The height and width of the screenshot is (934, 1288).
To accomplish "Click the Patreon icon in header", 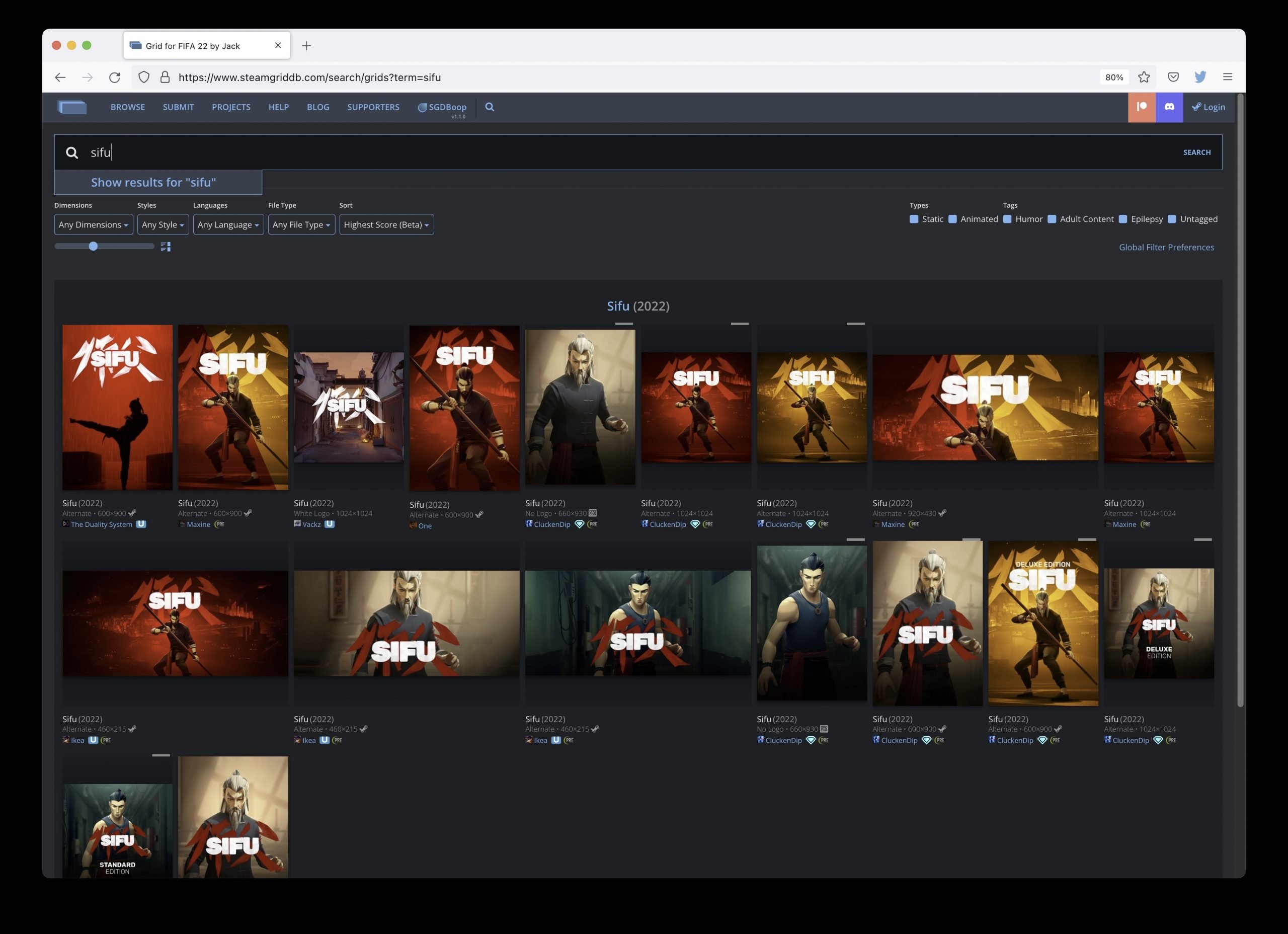I will pos(1142,107).
